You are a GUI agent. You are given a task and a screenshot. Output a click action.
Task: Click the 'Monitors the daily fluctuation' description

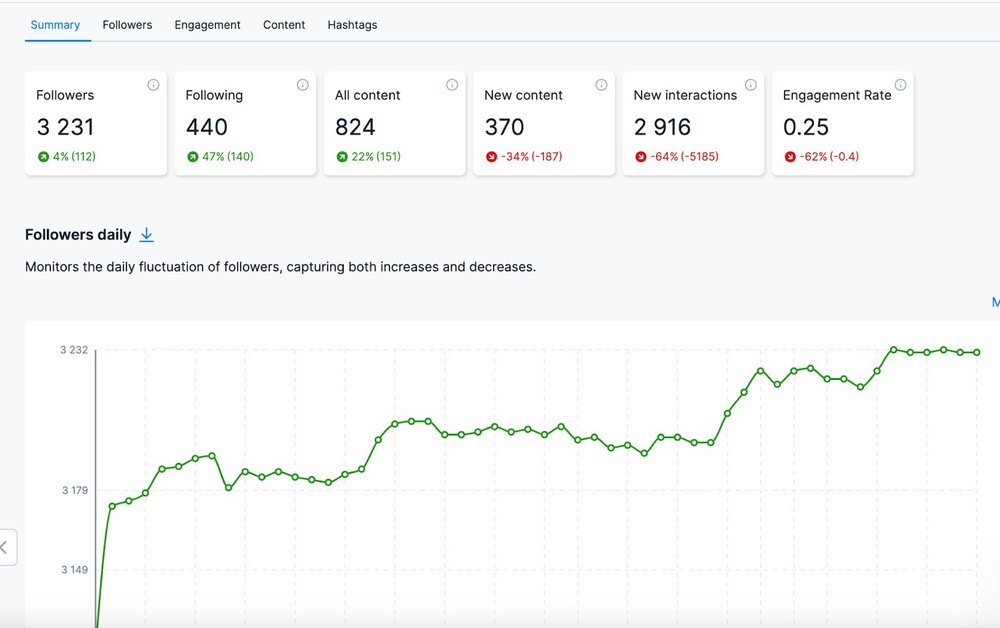pyautogui.click(x=281, y=267)
